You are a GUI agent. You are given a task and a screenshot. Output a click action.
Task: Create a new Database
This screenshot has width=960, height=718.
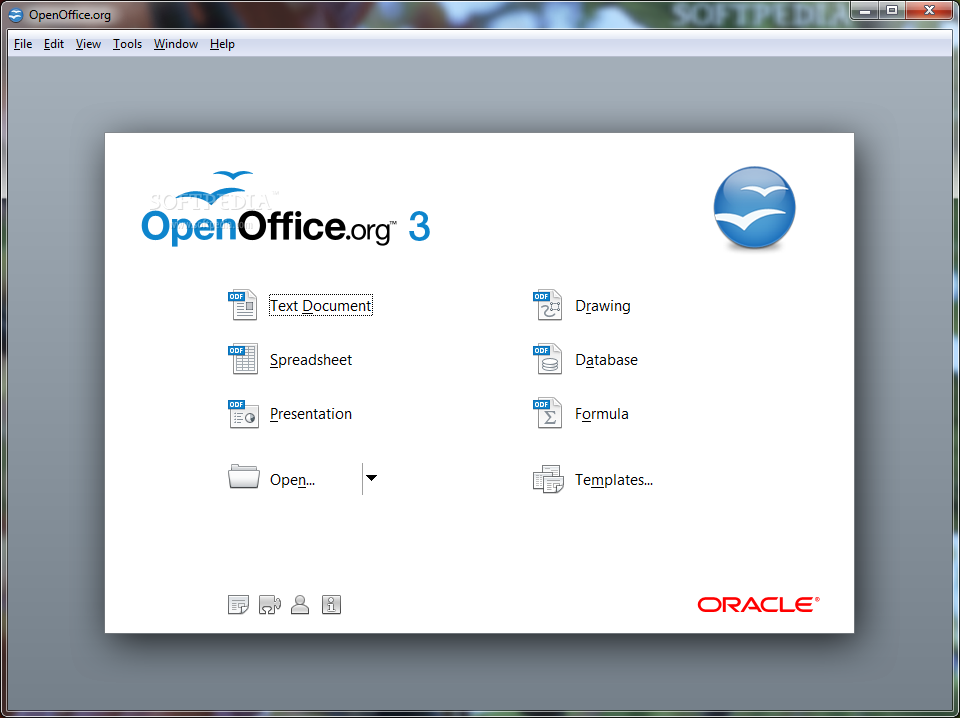point(607,360)
